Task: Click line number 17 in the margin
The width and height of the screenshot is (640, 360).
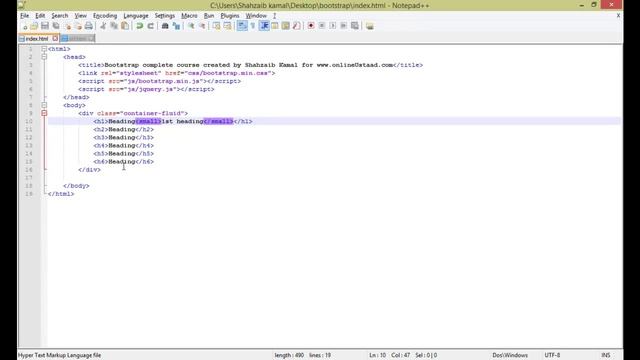Action: (x=29, y=178)
